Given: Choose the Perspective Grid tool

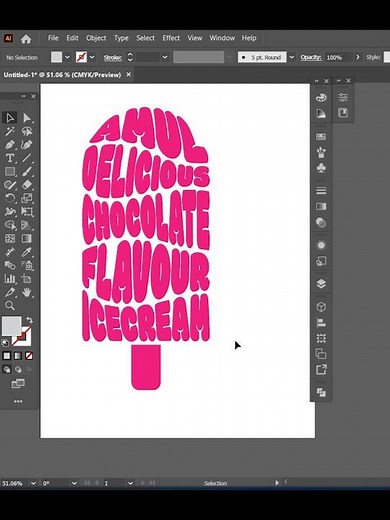Looking at the screenshot, I should point(27,225).
